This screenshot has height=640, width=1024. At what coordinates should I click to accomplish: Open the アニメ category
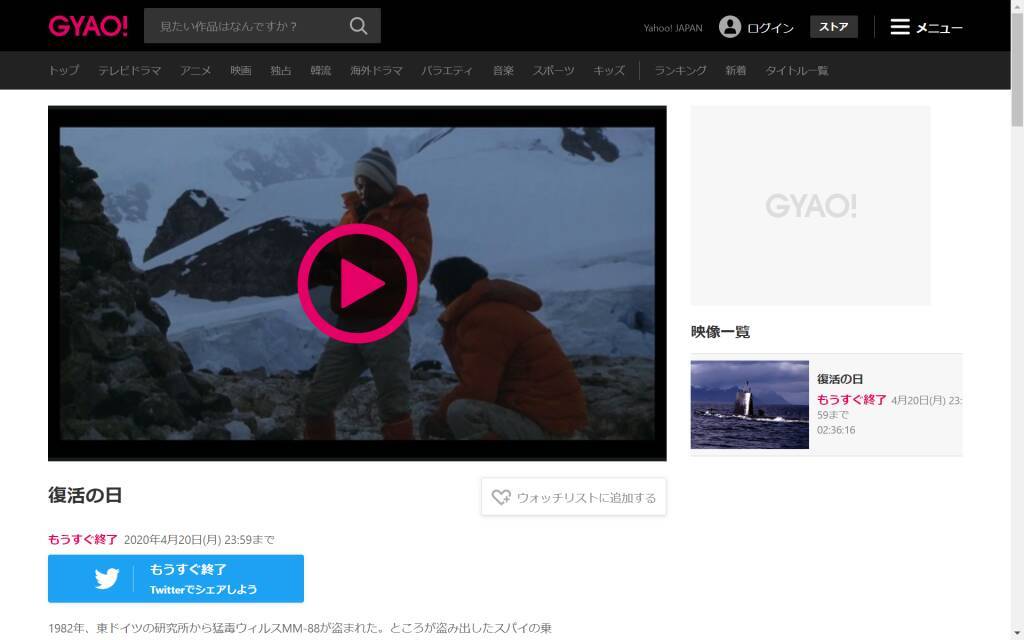[195, 71]
